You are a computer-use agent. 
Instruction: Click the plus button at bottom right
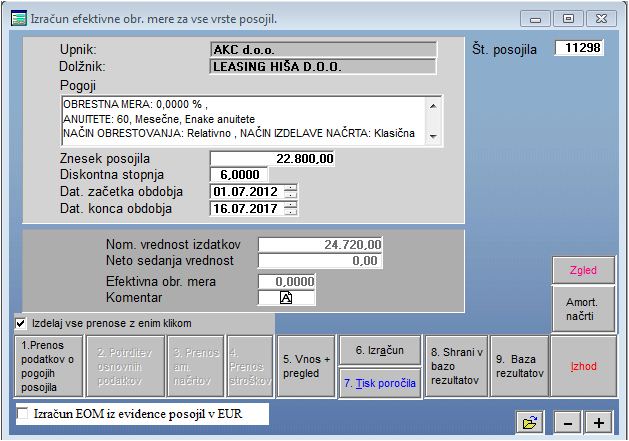(599, 423)
